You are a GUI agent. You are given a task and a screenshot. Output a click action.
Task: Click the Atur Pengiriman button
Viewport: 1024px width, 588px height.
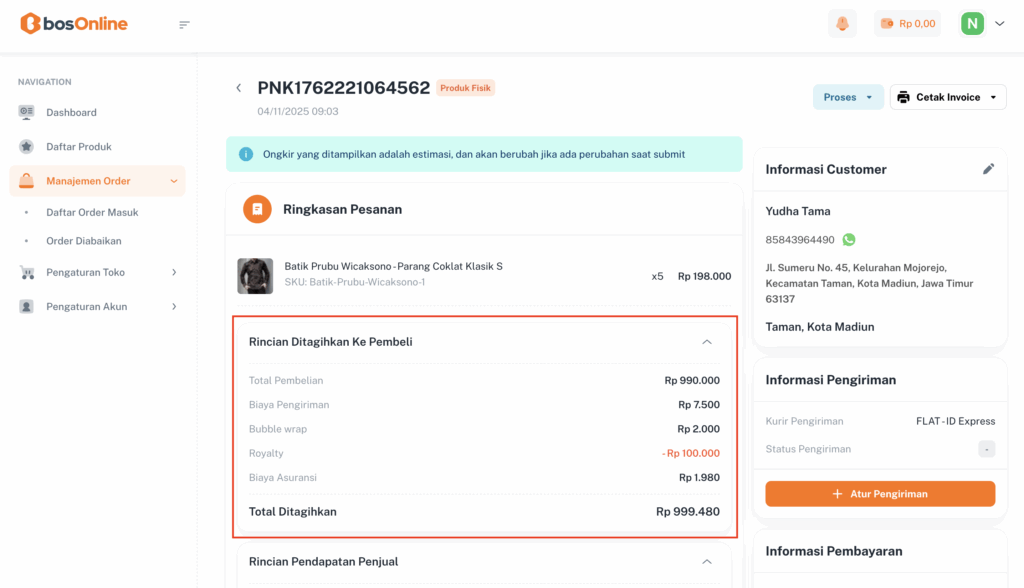click(880, 494)
